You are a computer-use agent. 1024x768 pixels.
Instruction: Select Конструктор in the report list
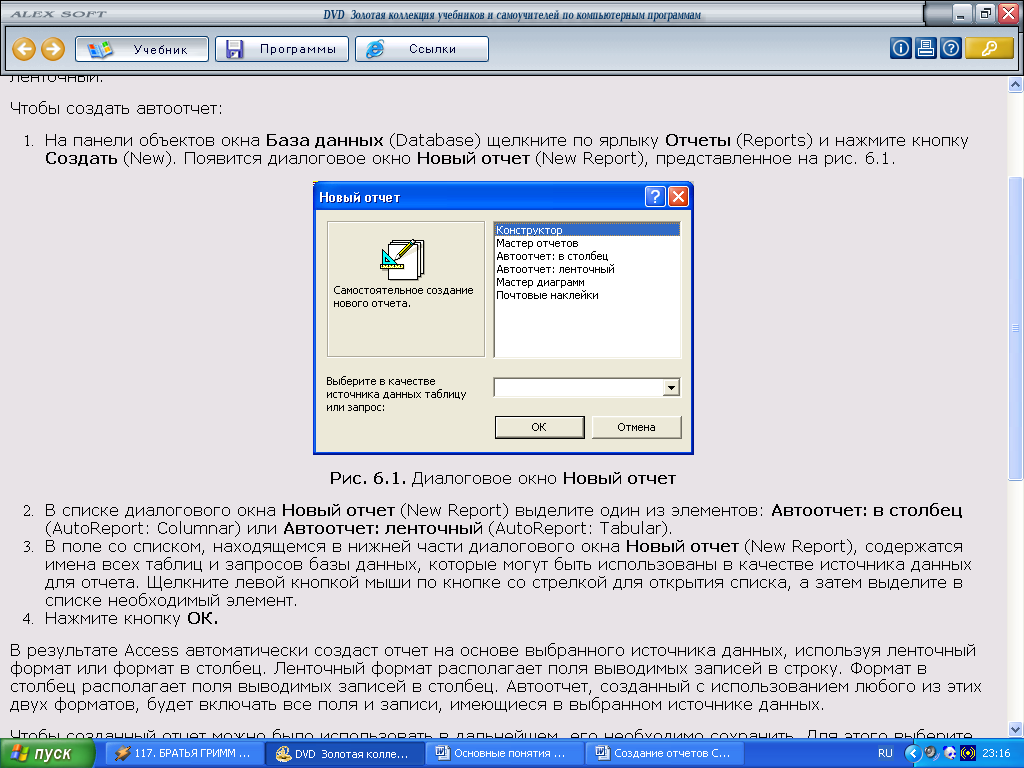pyautogui.click(x=587, y=230)
